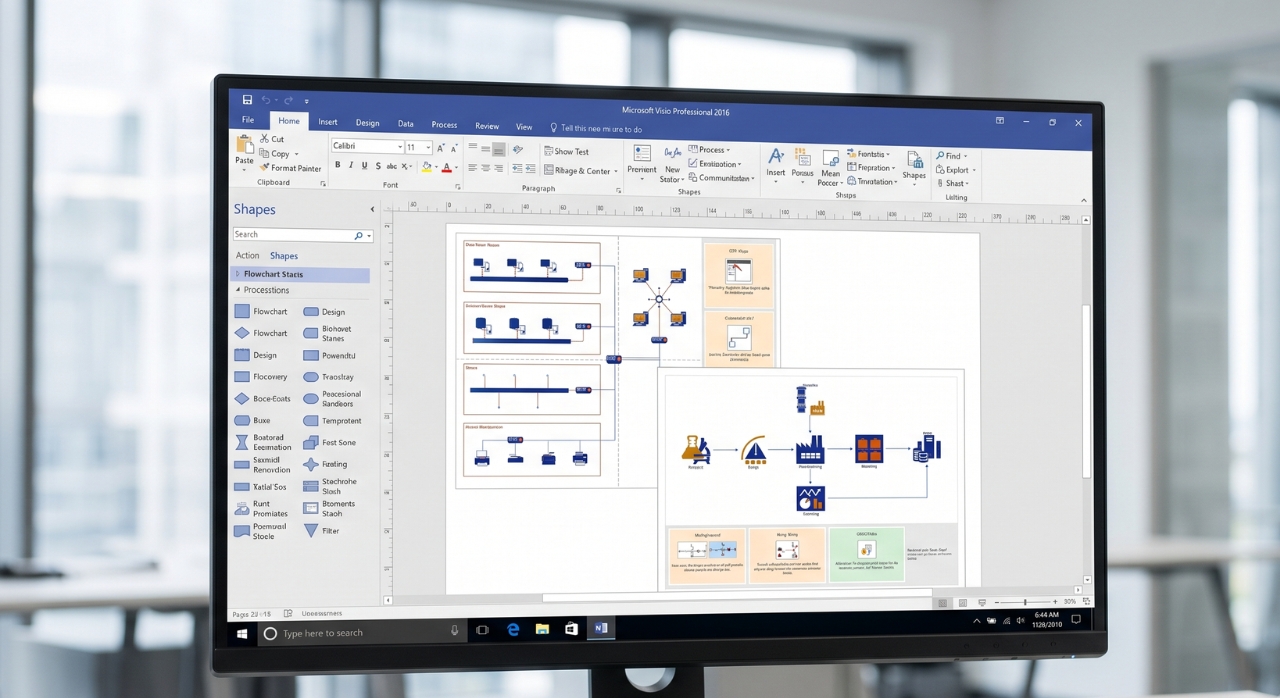Toggle Strikethrough S formatting
The height and width of the screenshot is (698, 1280).
click(378, 166)
